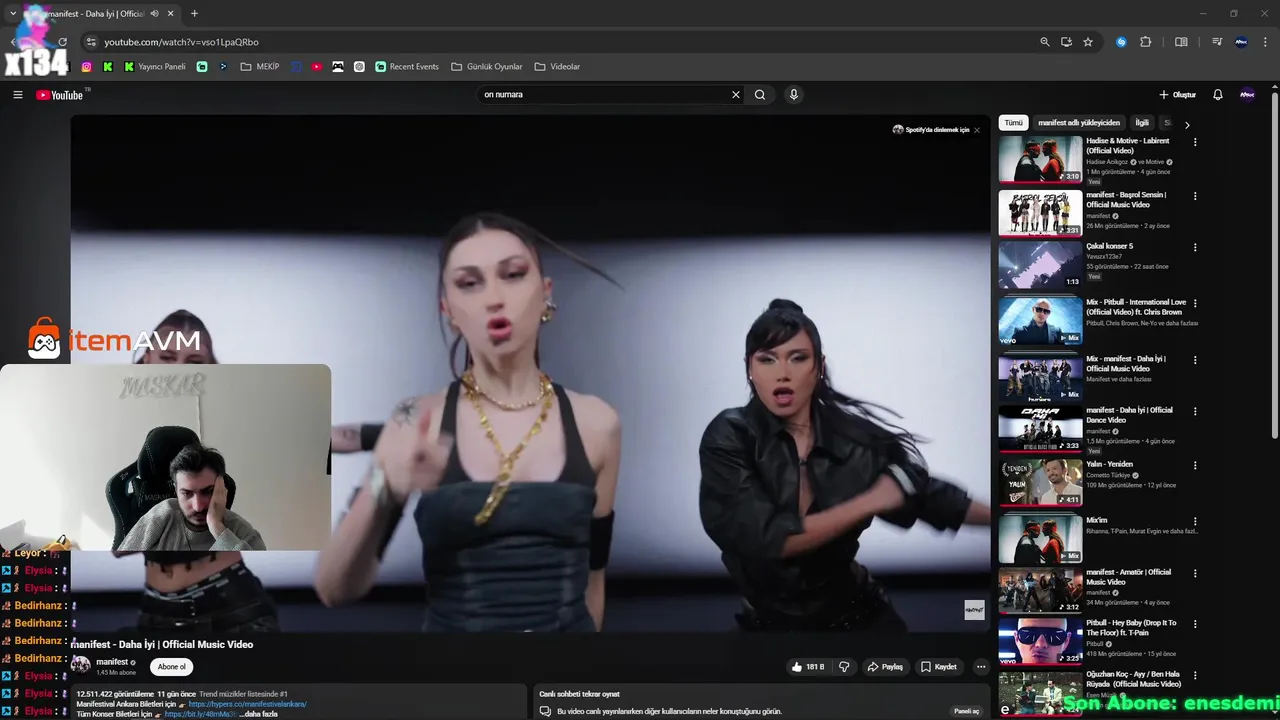Open the red YouTube bookmark icon
The image size is (1280, 720).
317,67
